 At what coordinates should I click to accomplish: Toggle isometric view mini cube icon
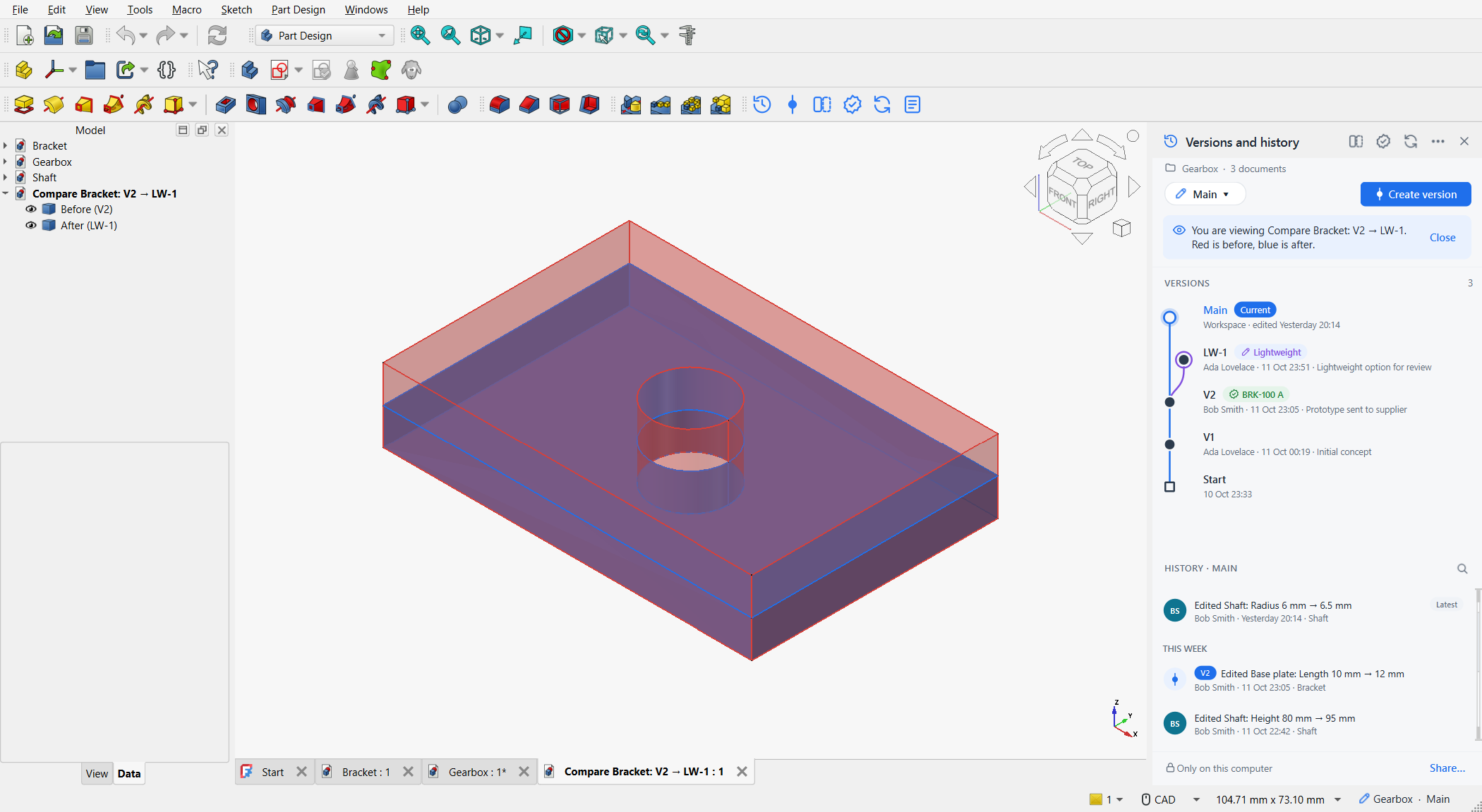[1121, 228]
